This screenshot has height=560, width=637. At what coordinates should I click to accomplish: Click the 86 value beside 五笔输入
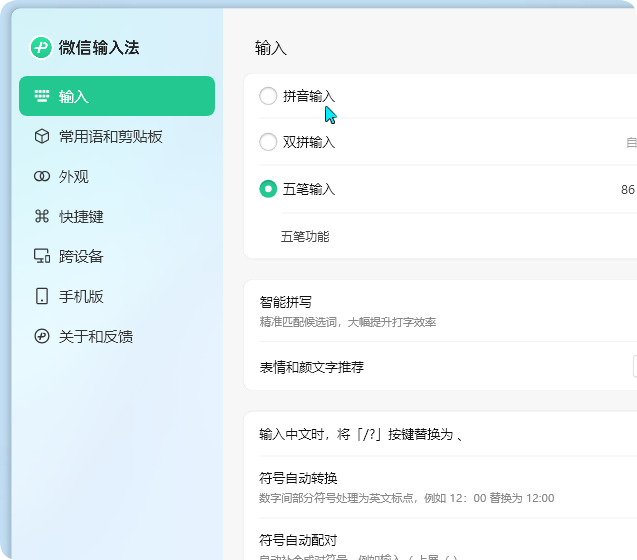click(x=627, y=189)
